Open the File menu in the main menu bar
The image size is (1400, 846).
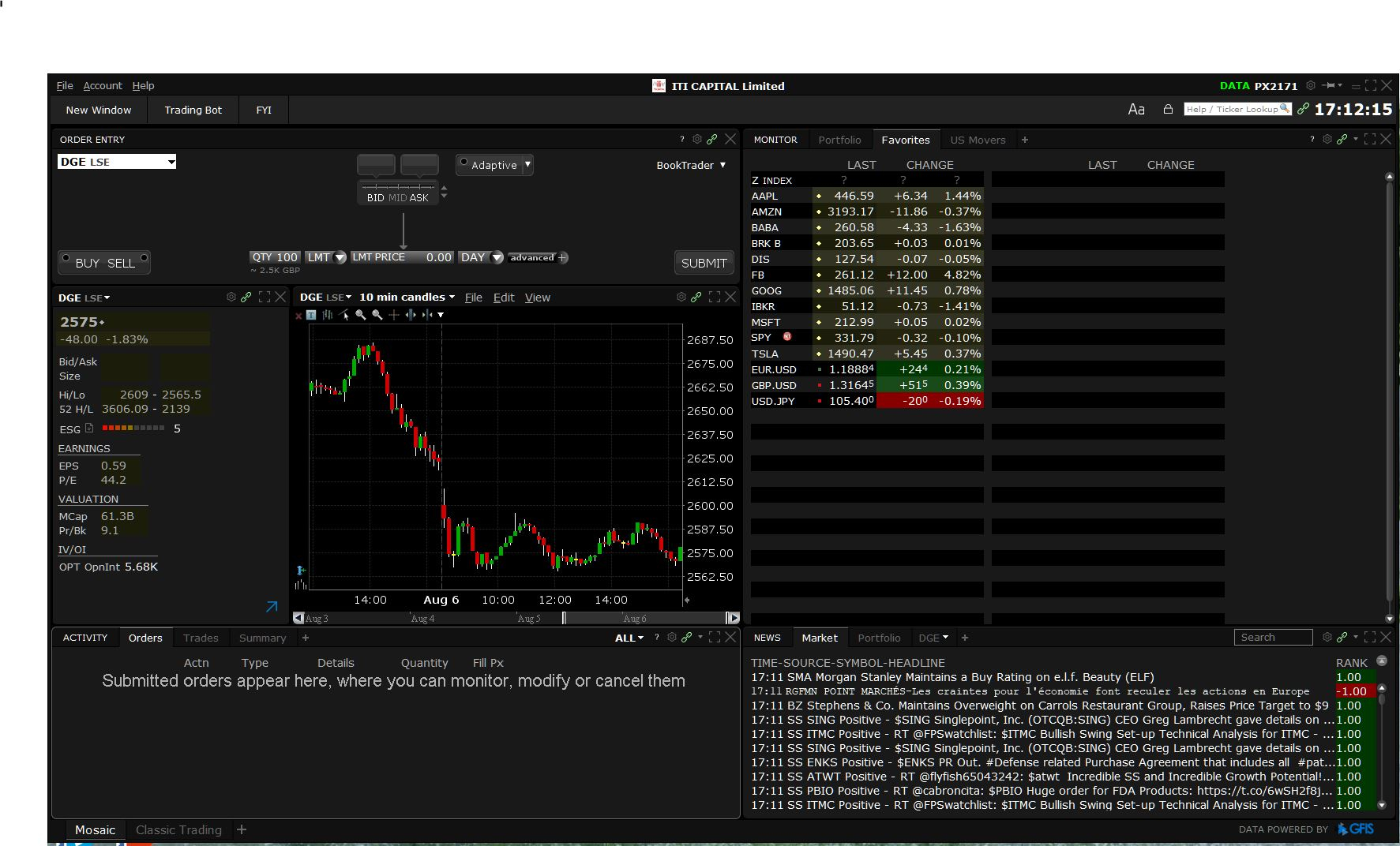point(65,85)
